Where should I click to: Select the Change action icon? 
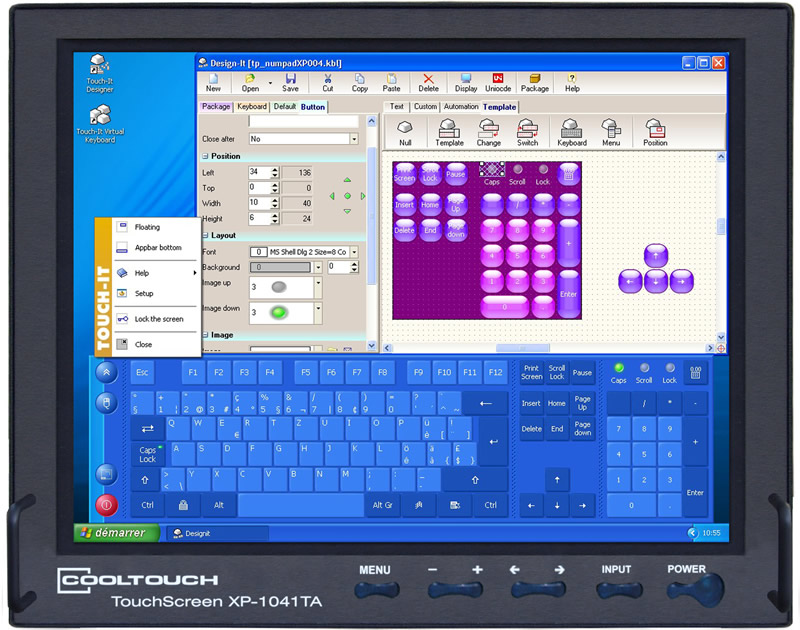[488, 133]
